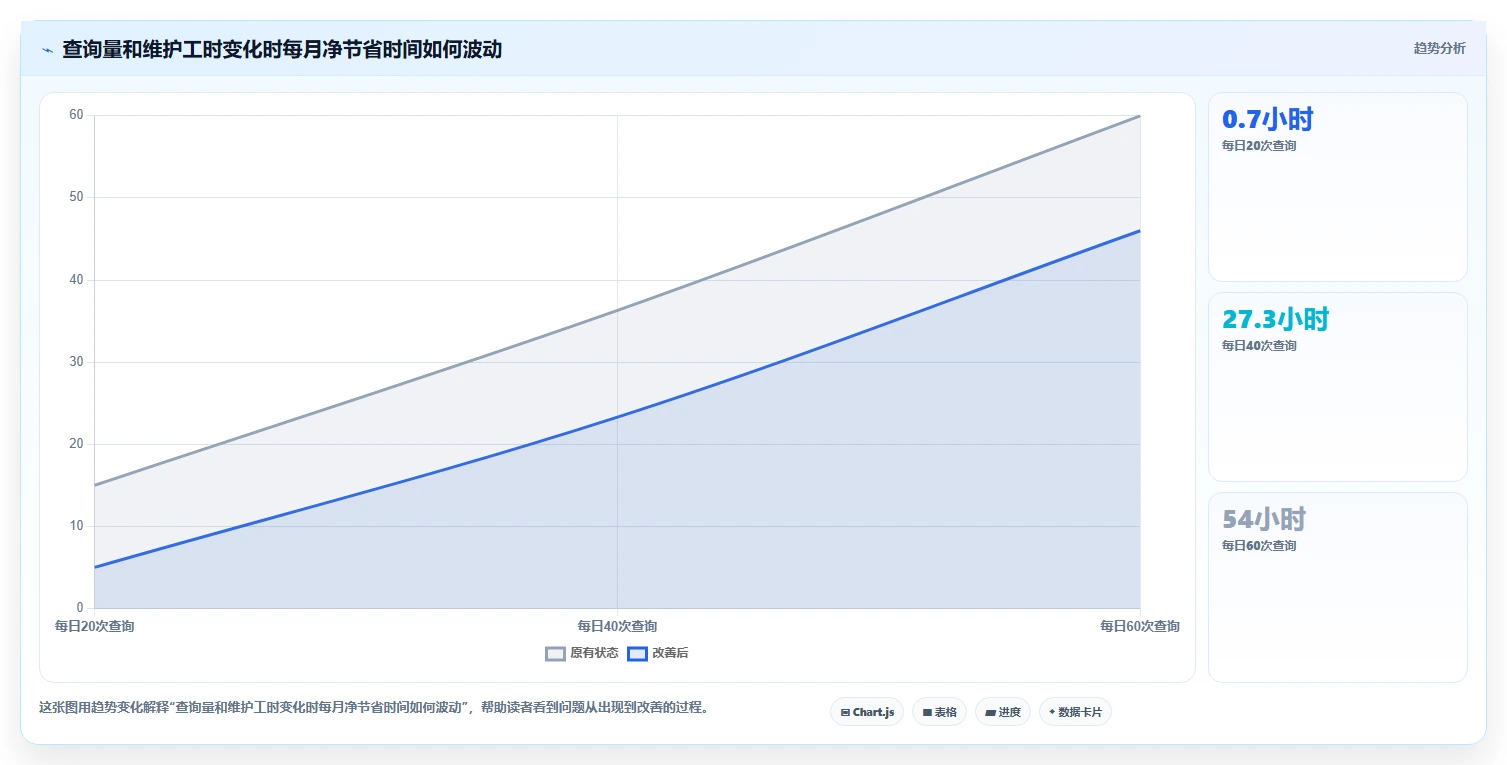Click the gray line start point at 每日20次查询
This screenshot has width=1507, height=765.
94,485
